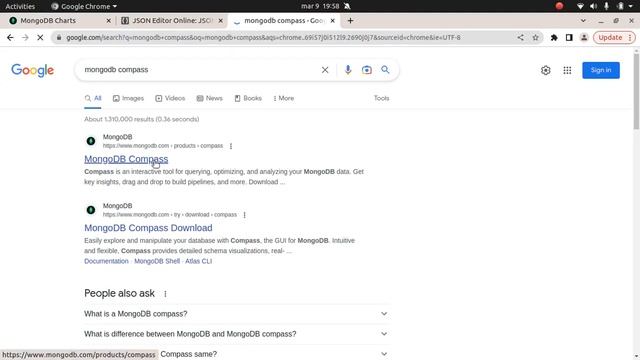Open system menu dropdown arrow in top bar
640x360 pixels.
point(631,6)
